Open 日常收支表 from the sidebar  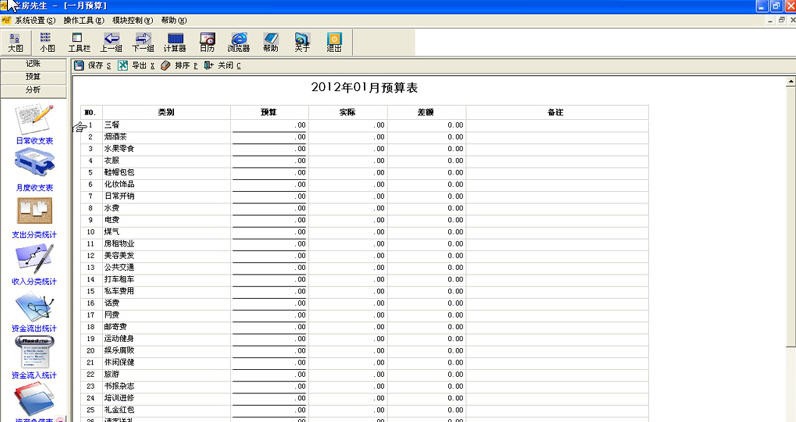(x=34, y=124)
